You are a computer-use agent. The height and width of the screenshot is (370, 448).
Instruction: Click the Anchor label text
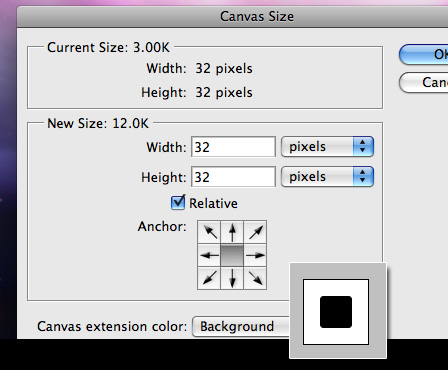click(162, 227)
